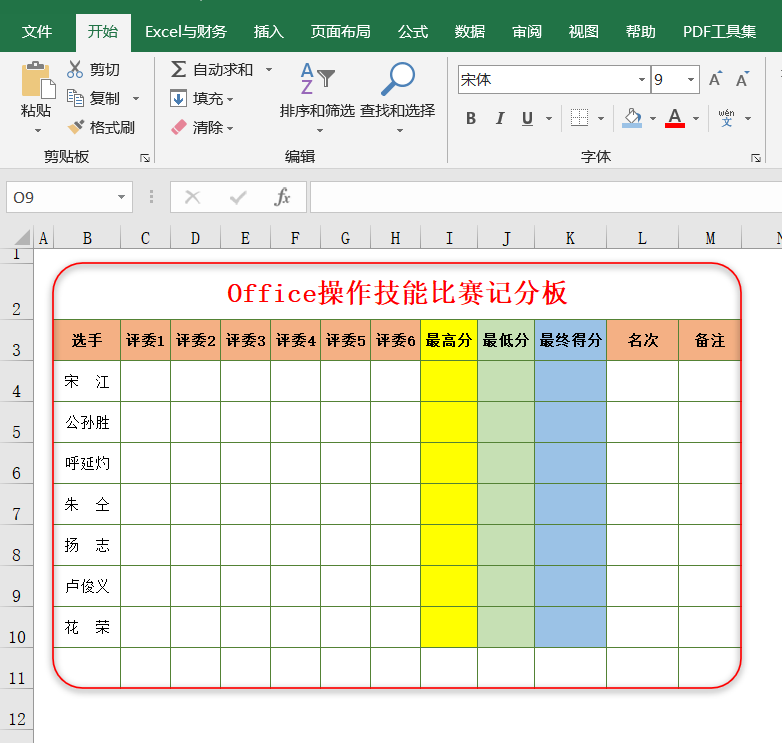Open the Name Box dropdown arrow
This screenshot has width=782, height=743.
tap(122, 197)
